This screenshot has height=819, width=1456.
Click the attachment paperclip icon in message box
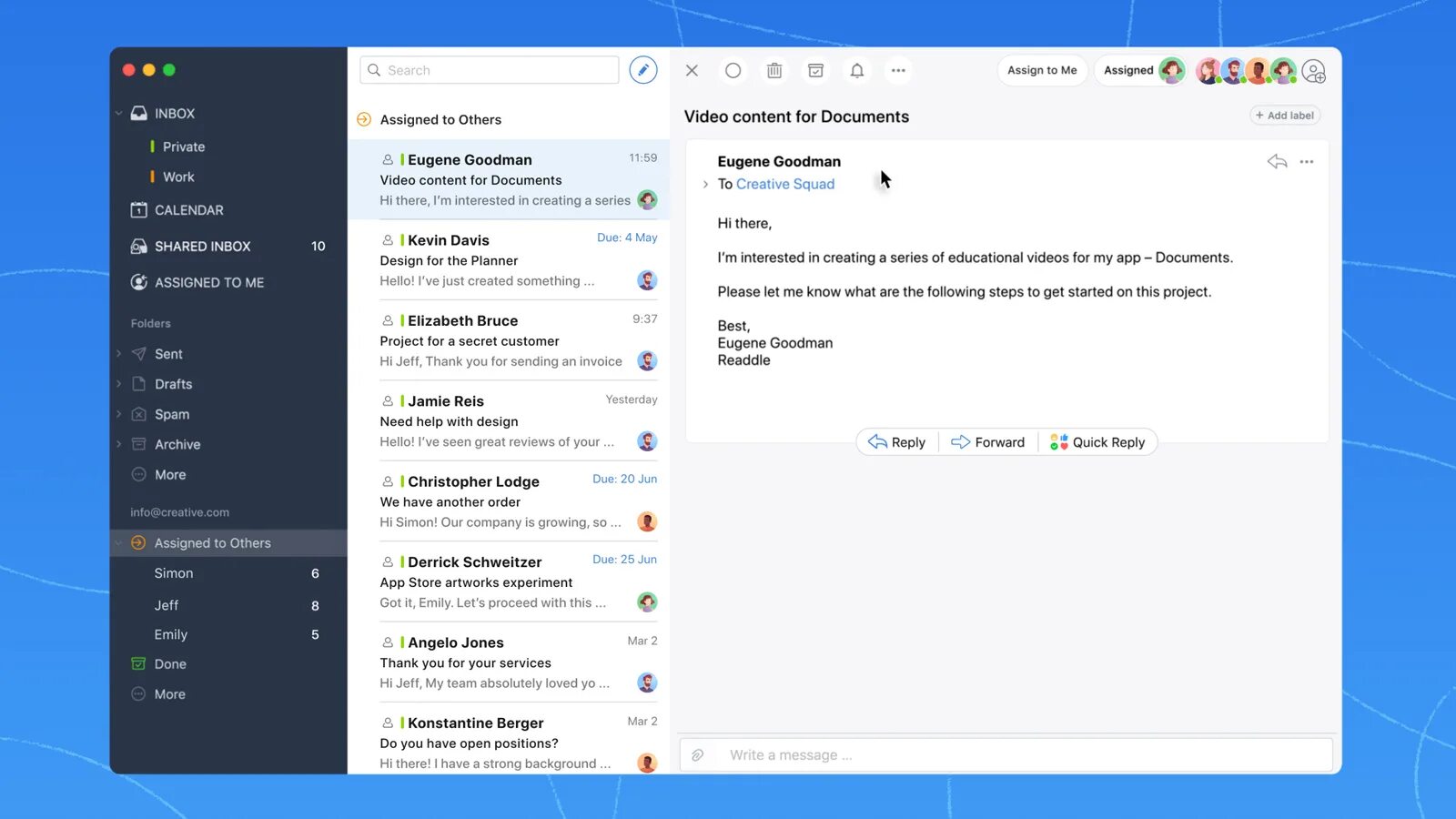pos(698,755)
